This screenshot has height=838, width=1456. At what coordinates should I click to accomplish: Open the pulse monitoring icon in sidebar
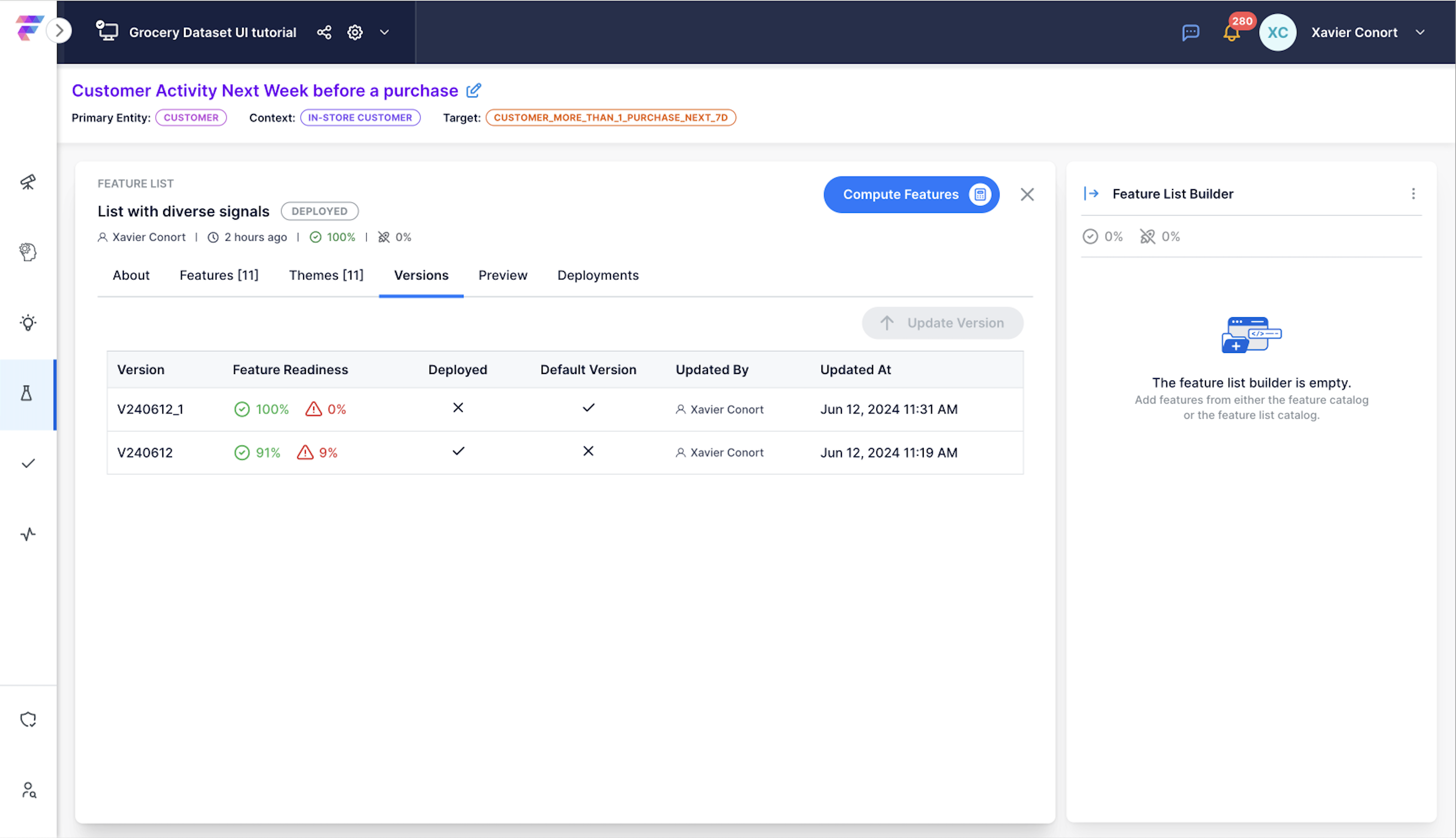(28, 534)
